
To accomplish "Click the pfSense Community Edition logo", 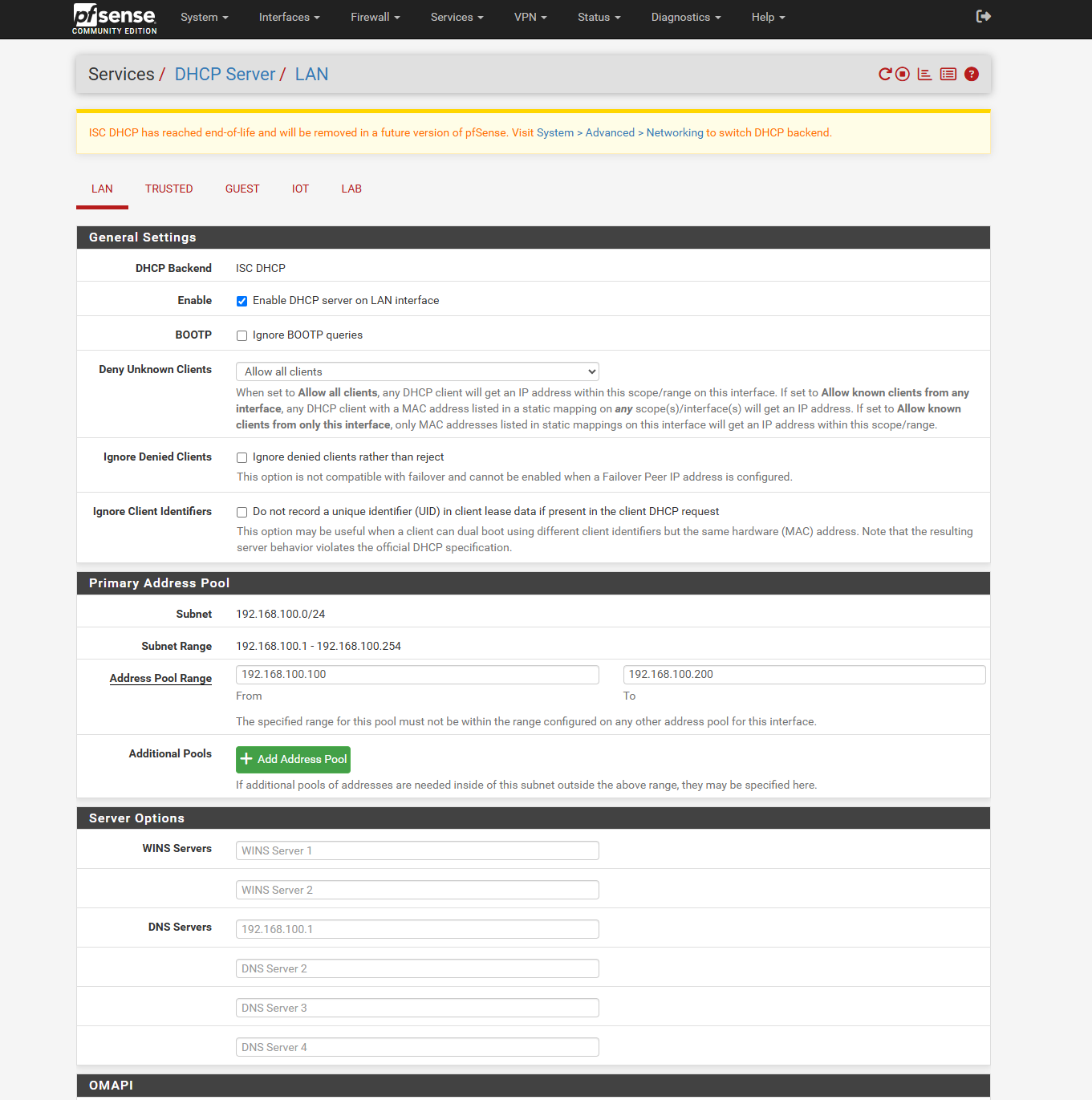I will pos(115,18).
